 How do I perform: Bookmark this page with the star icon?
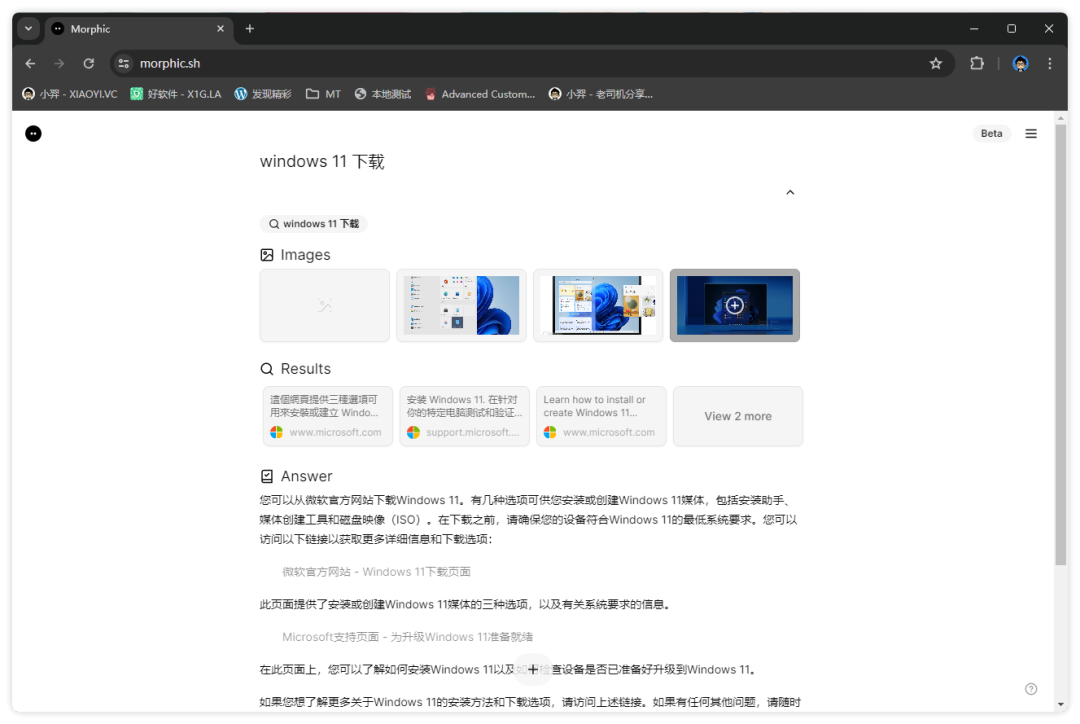tap(935, 63)
